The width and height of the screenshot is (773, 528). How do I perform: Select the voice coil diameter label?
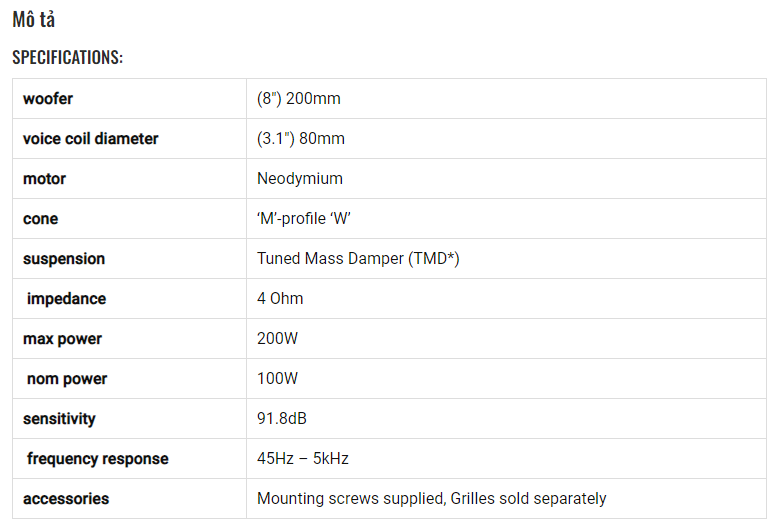(91, 139)
